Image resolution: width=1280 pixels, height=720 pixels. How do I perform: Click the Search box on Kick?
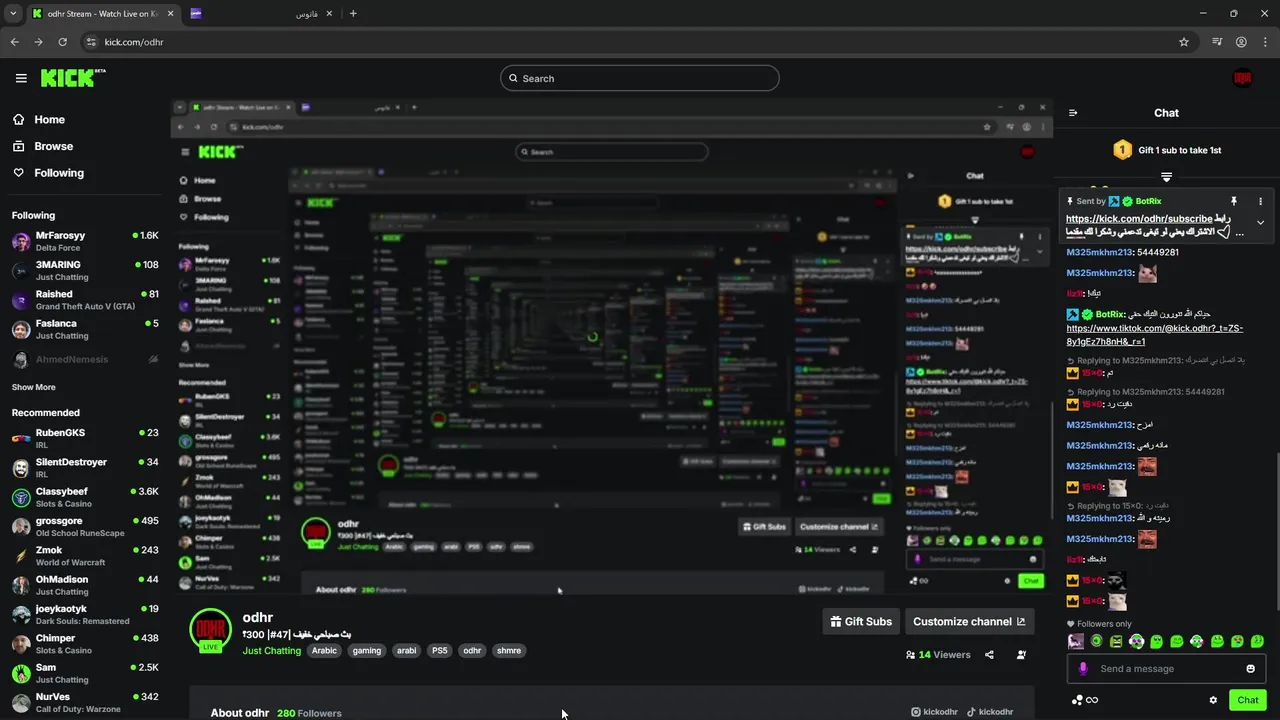[639, 78]
